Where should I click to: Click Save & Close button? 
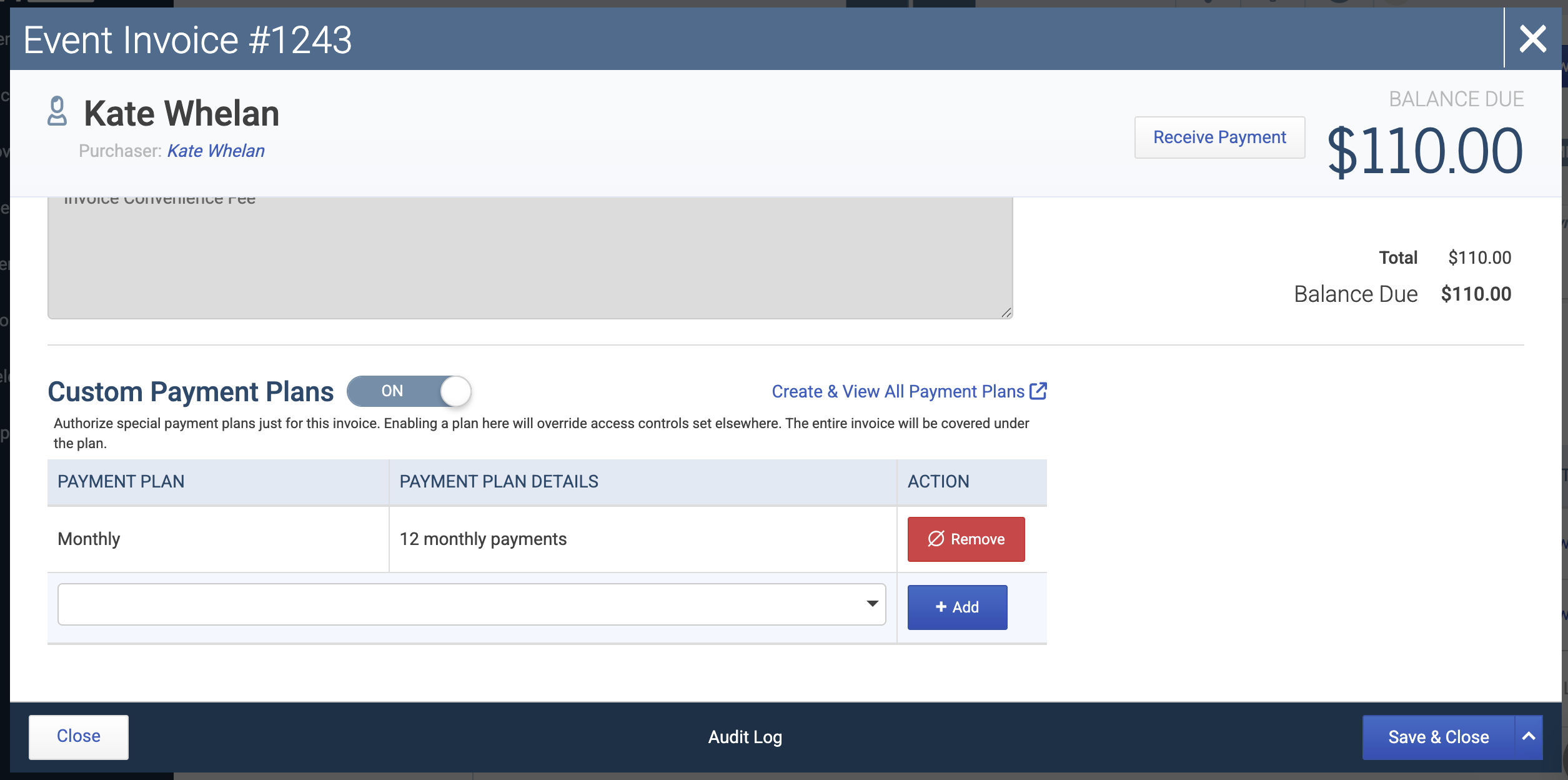1438,737
